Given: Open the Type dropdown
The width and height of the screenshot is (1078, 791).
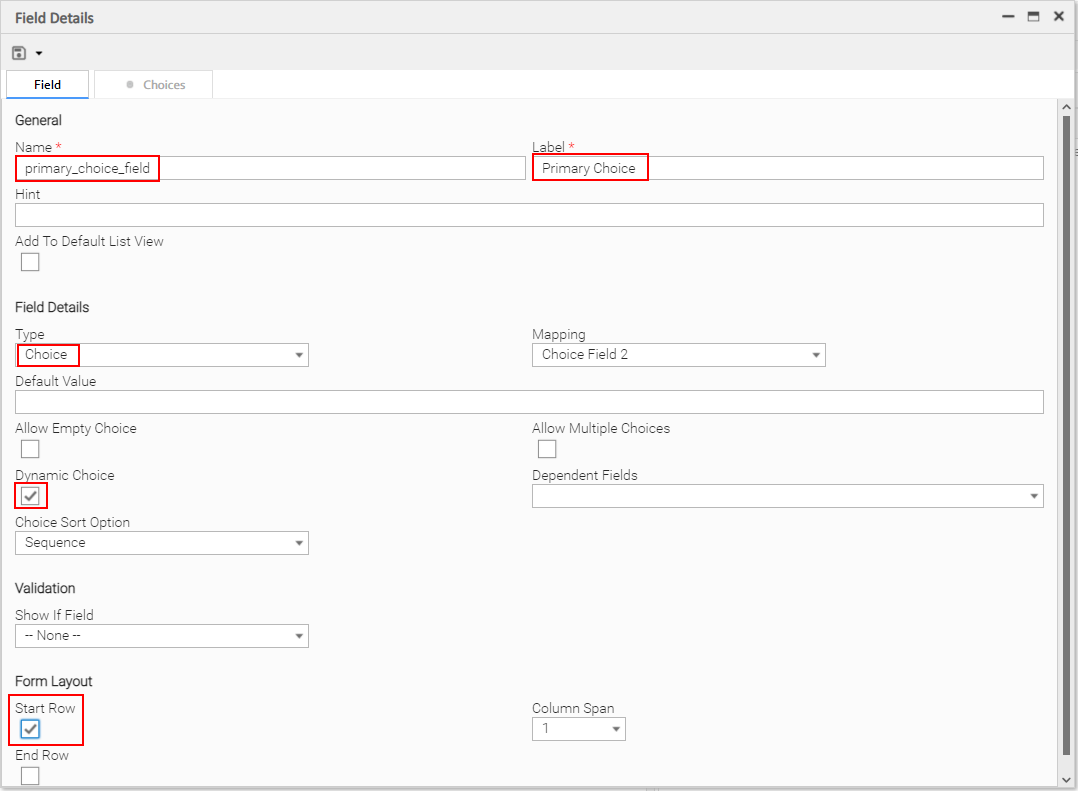Looking at the screenshot, I should 162,355.
